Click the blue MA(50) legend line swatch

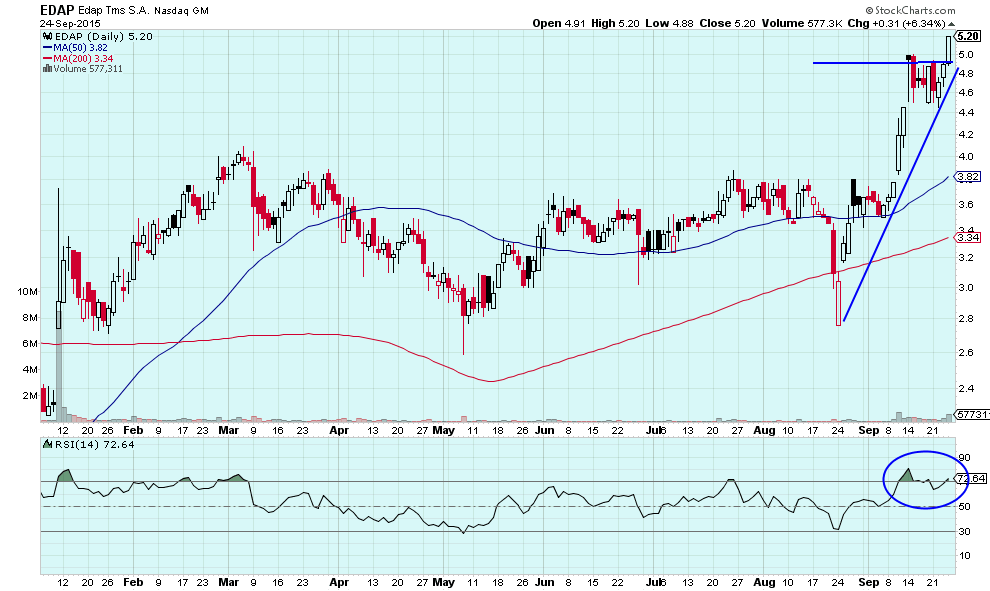point(47,47)
